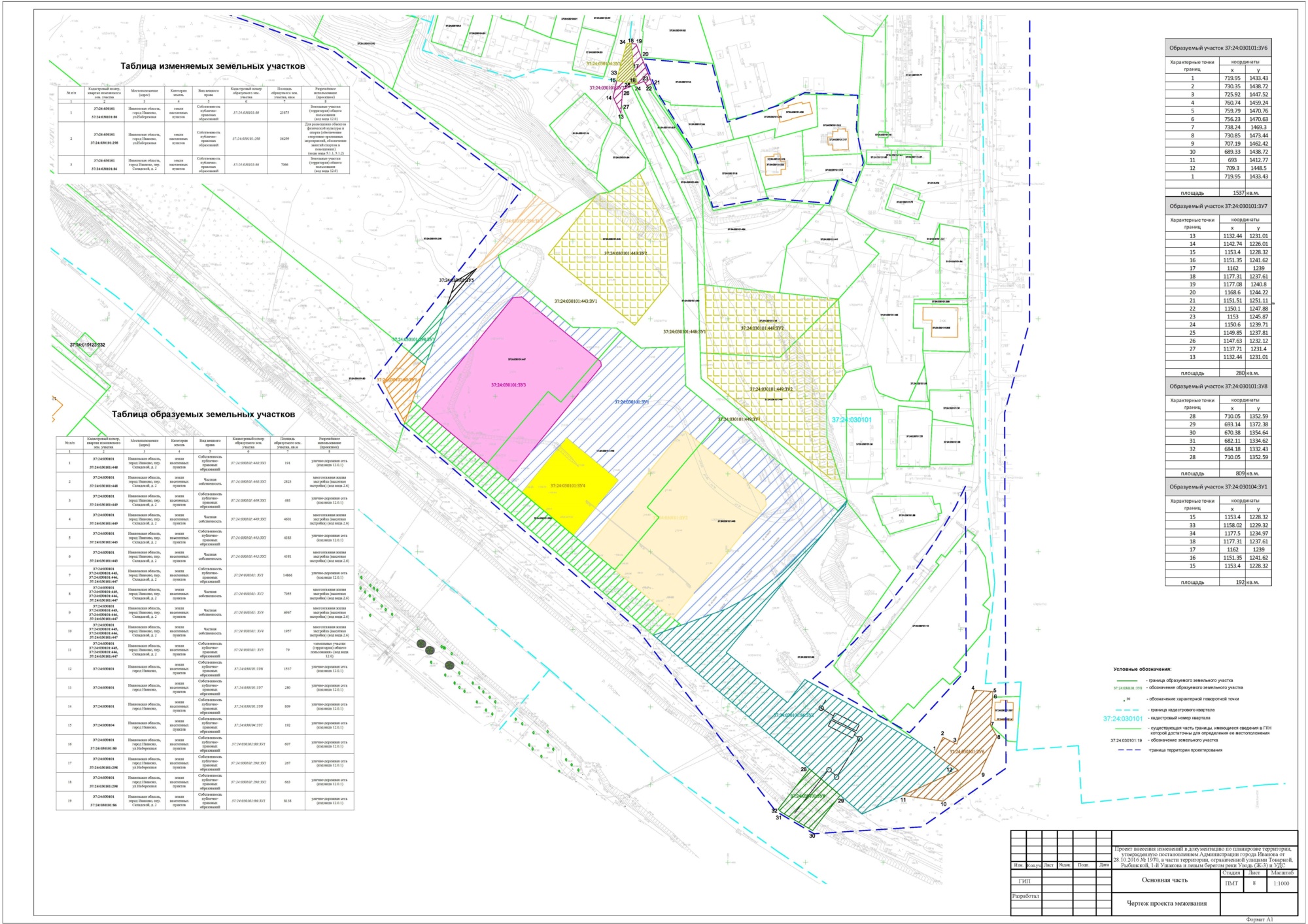Select the heading "Таблица изменяемых земельных участков"
Viewport: 1308px width, 924px height.
tap(213, 66)
